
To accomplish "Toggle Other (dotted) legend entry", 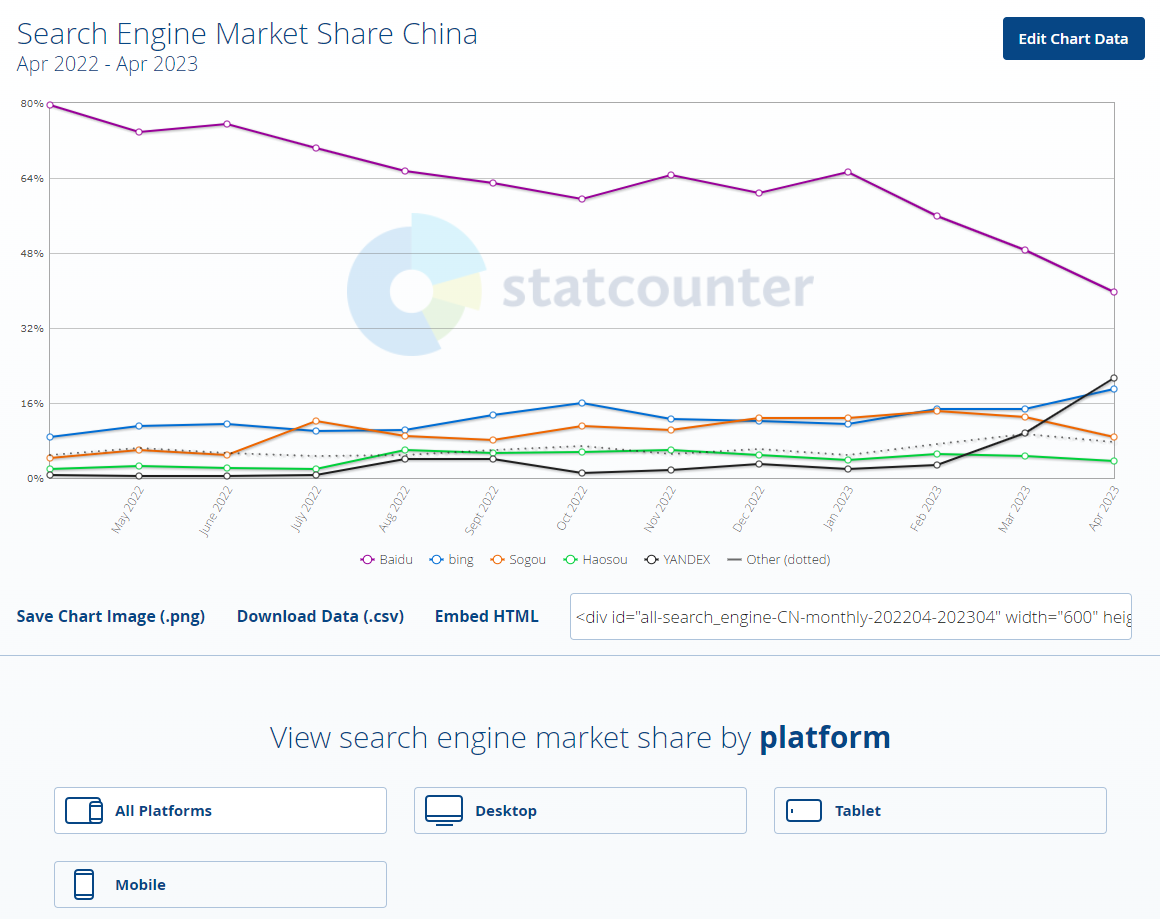I will point(779,560).
